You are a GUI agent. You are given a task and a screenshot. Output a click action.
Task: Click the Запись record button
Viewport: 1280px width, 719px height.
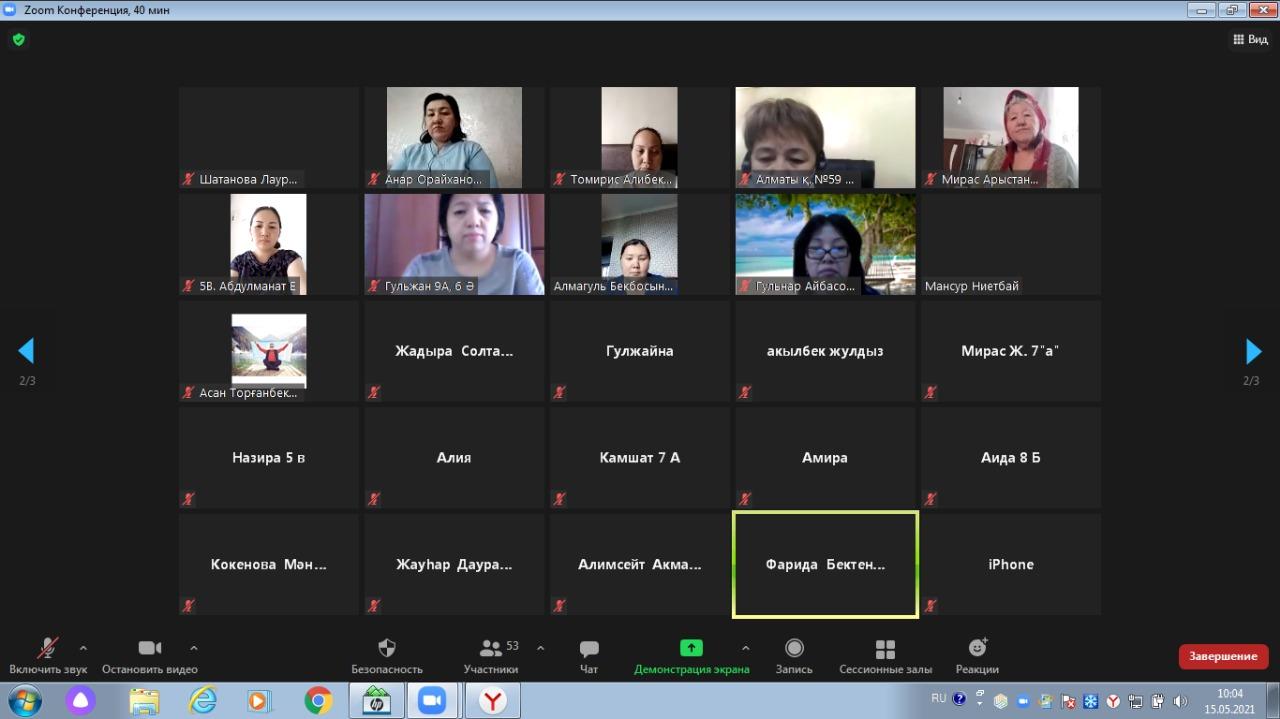[x=794, y=649]
